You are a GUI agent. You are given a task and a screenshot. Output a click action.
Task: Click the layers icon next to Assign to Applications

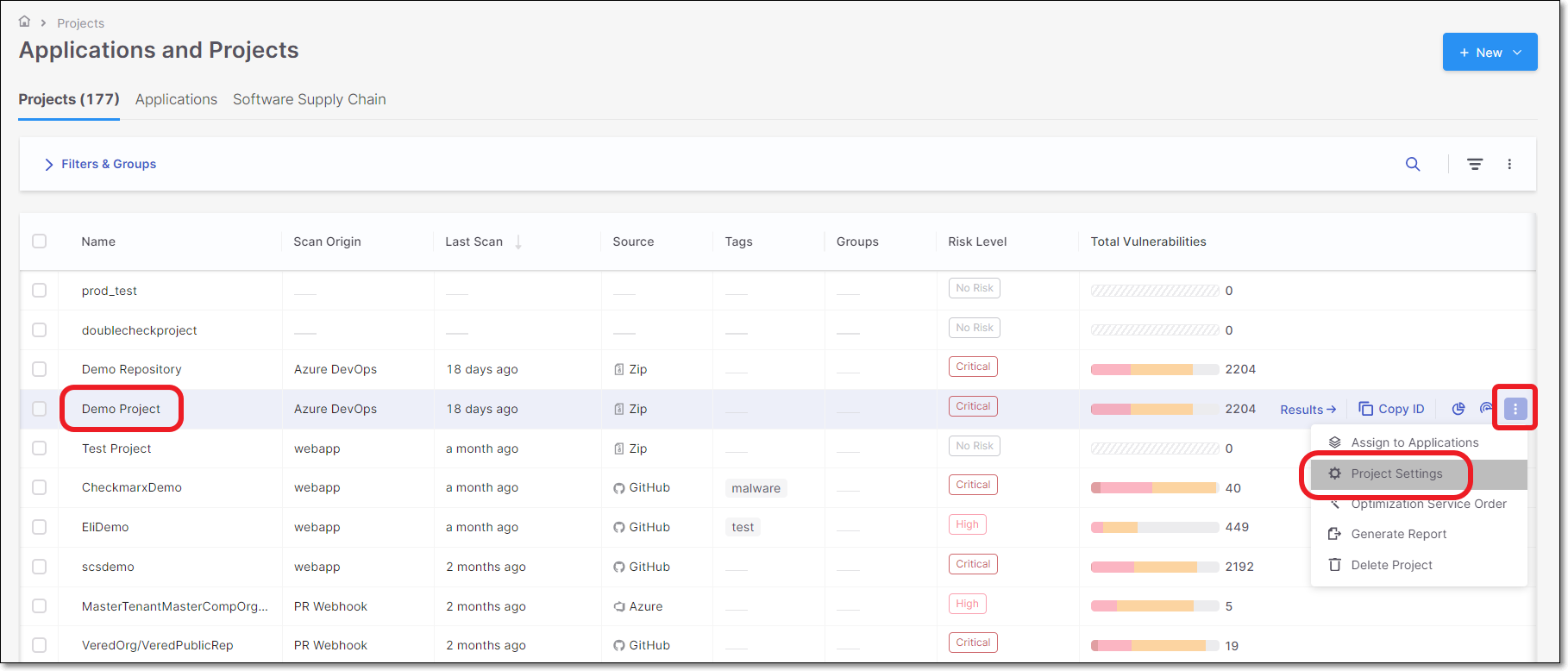click(1334, 442)
